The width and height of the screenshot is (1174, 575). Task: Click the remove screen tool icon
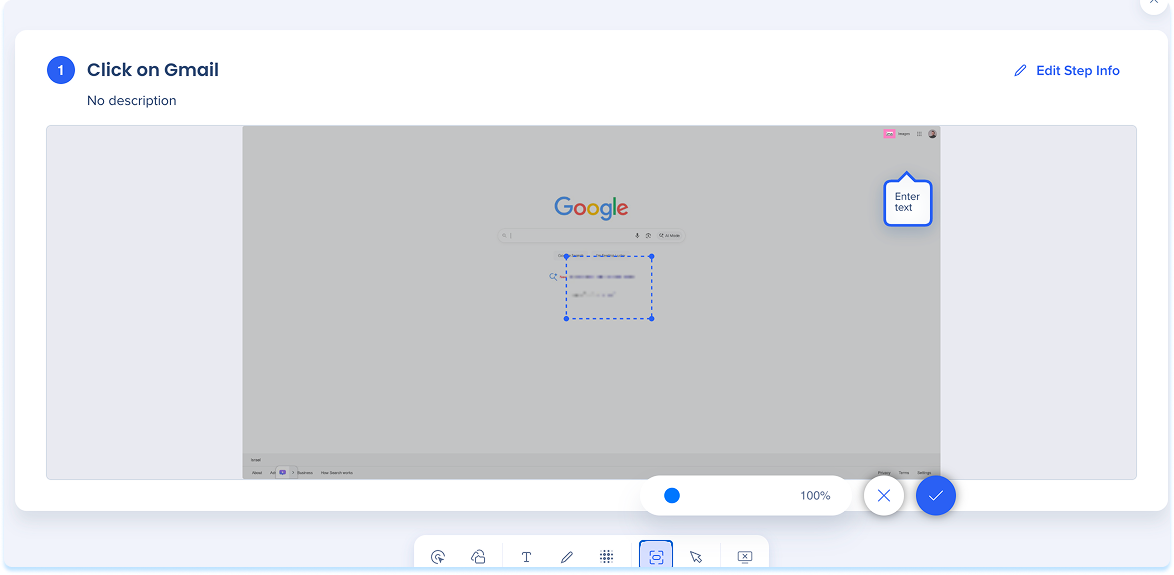click(745, 557)
